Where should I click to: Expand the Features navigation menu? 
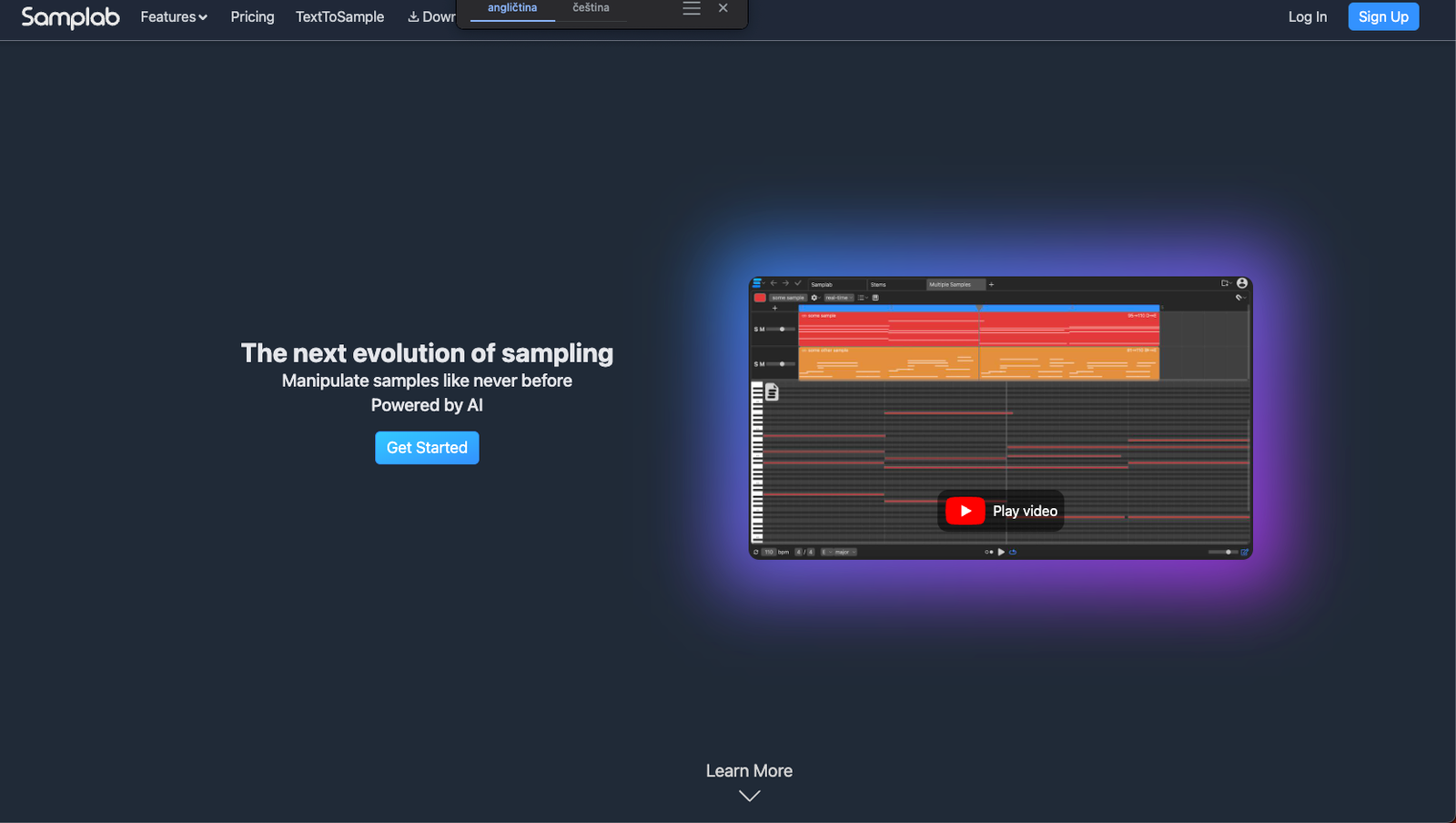click(x=173, y=16)
